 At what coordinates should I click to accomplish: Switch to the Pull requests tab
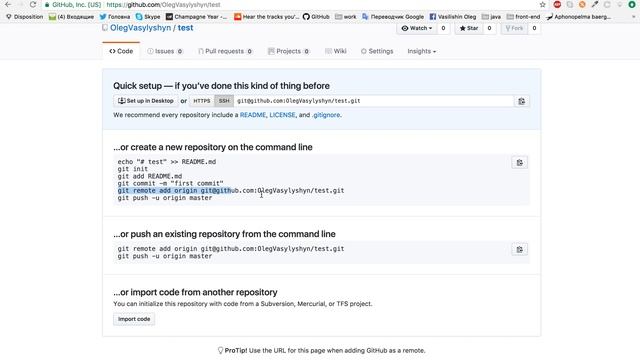pyautogui.click(x=225, y=51)
